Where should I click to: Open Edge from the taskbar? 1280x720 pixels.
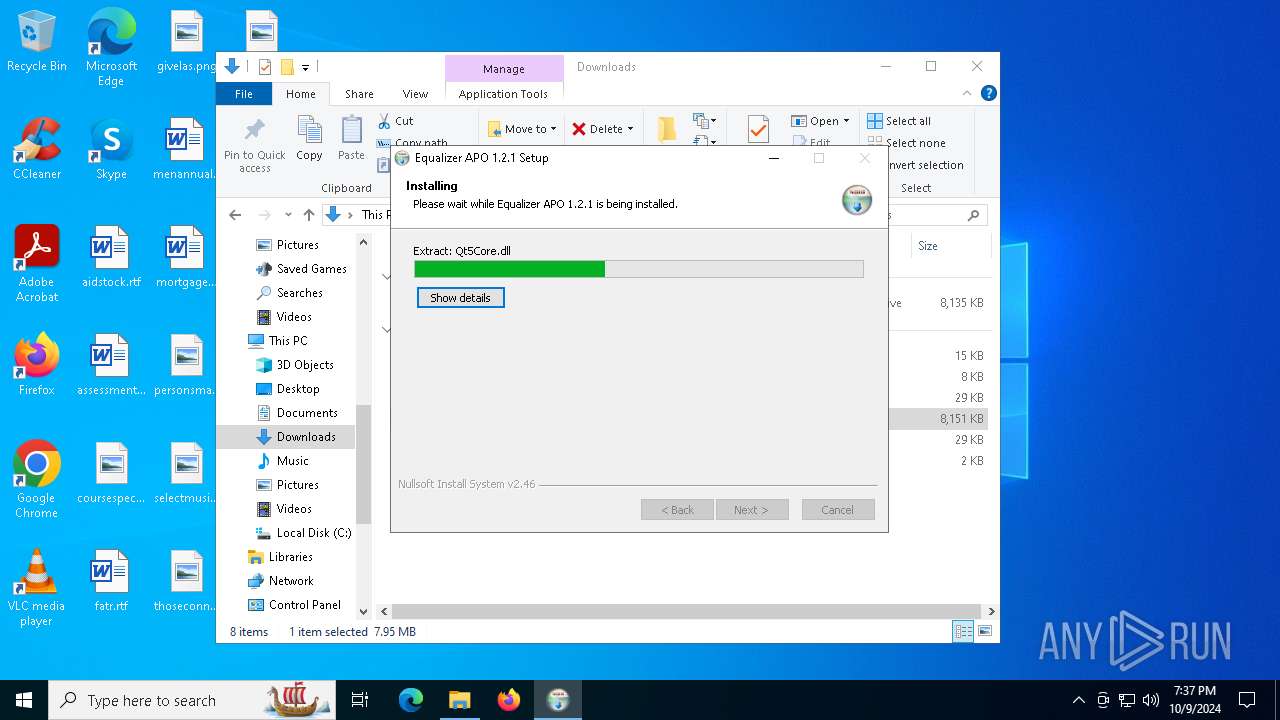pyautogui.click(x=411, y=700)
